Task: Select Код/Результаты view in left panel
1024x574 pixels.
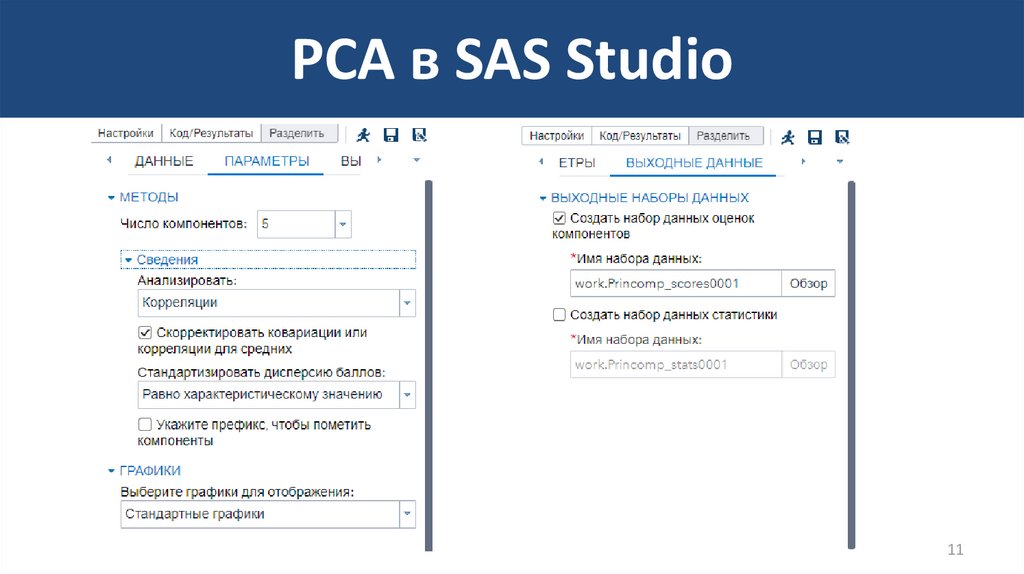Action: pos(211,133)
